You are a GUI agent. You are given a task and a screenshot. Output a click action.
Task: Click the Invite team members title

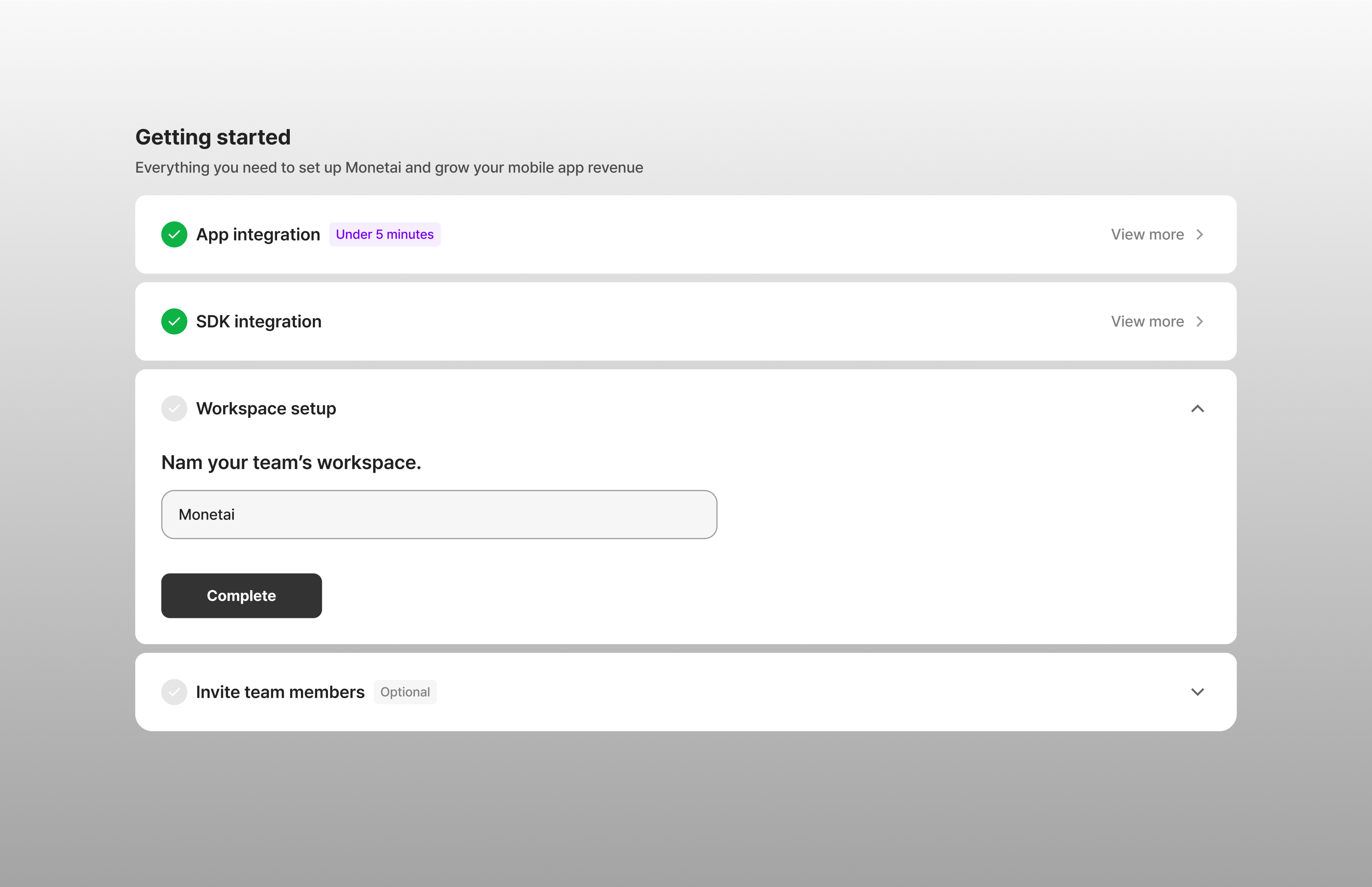(280, 692)
